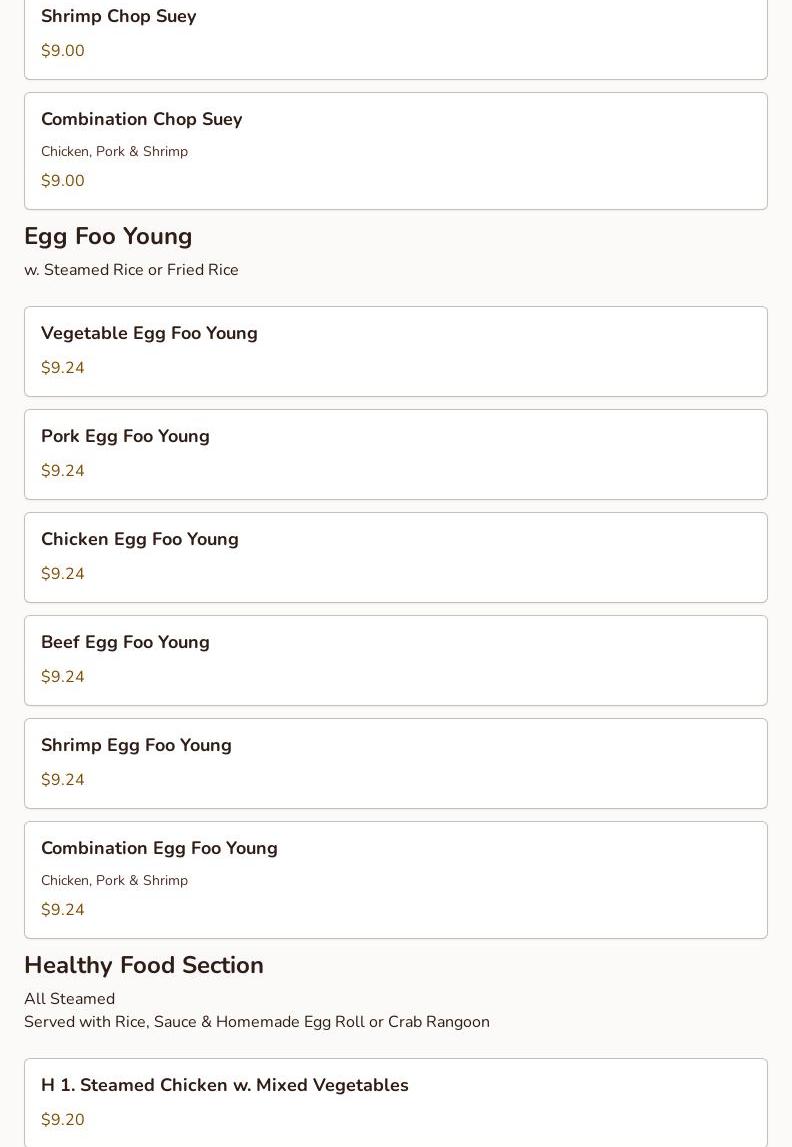Click the Healthy Food Section heading

(144, 965)
